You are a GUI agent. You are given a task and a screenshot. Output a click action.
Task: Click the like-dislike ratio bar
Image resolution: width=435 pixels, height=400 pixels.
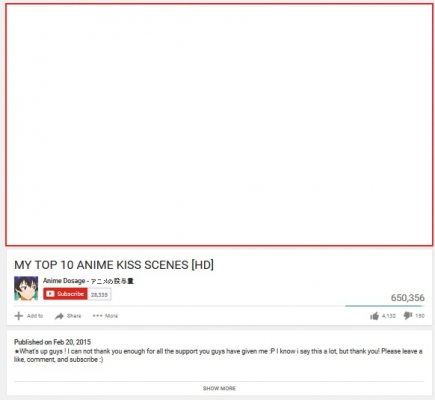(x=384, y=306)
